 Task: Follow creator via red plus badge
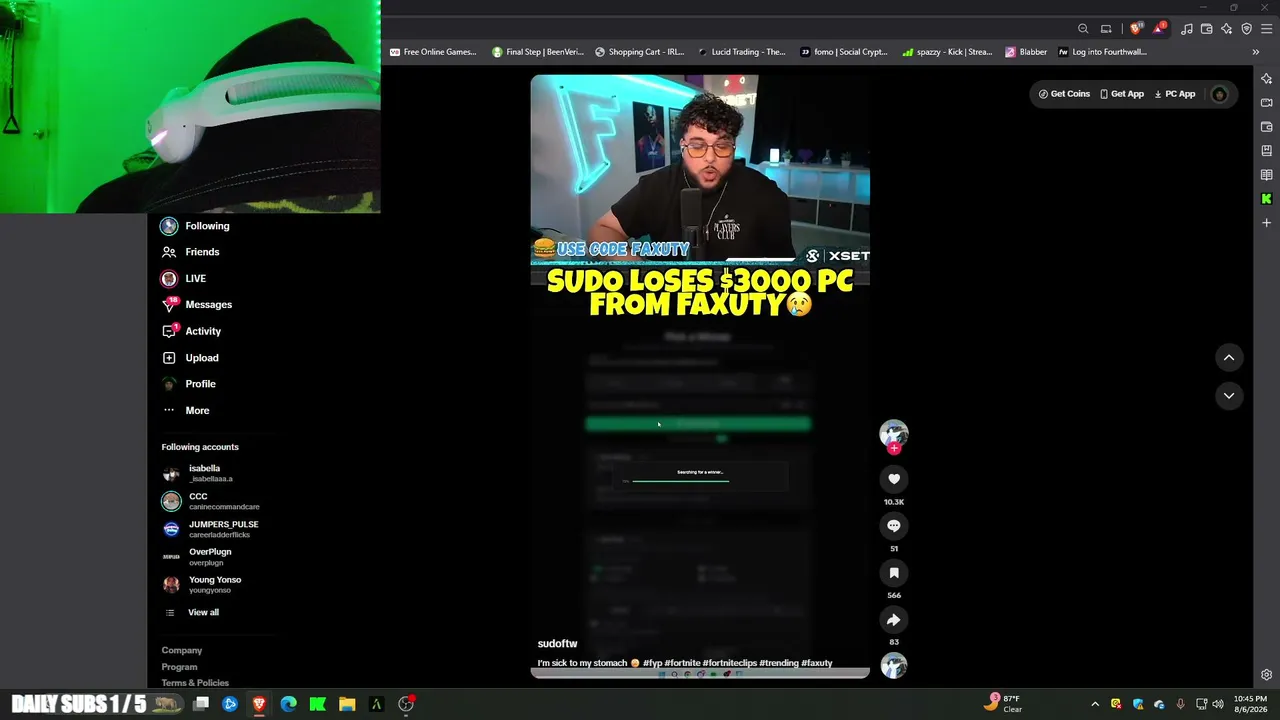tap(894, 448)
